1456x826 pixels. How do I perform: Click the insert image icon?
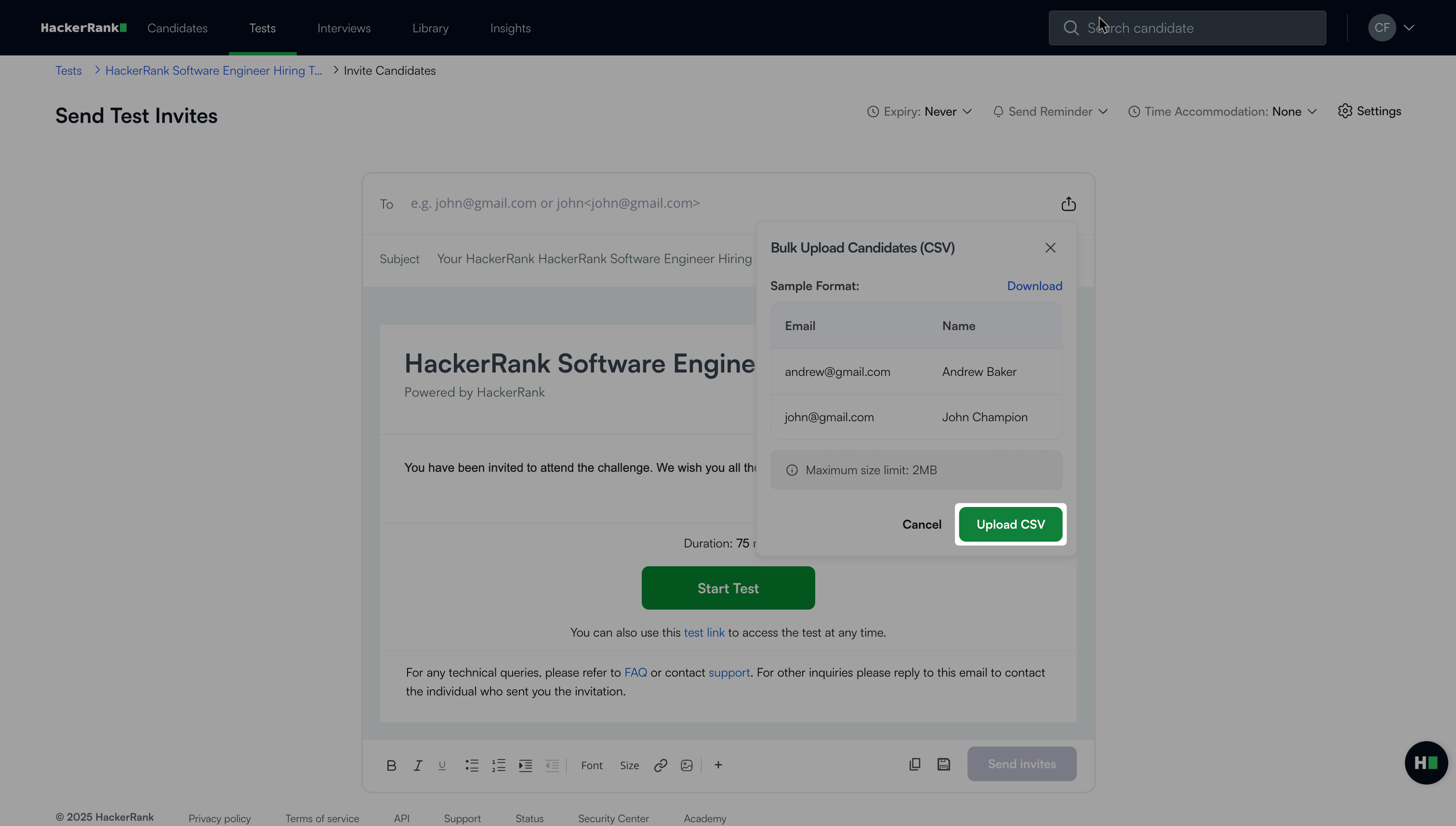pos(686,765)
